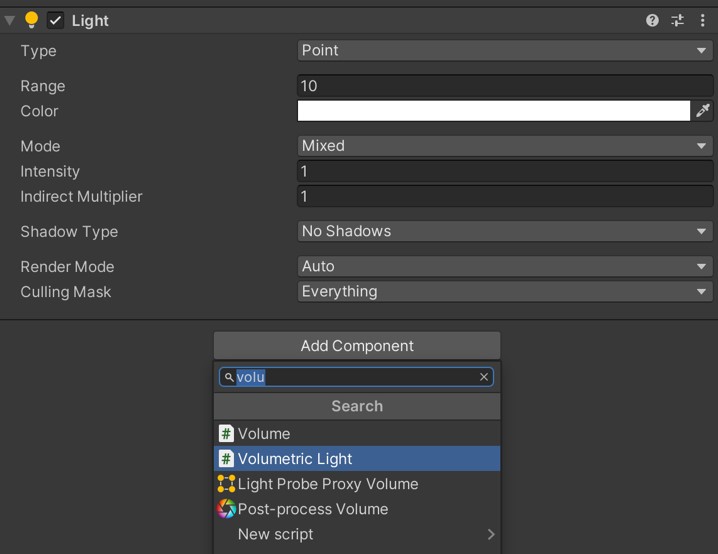Select the Post-process Volume entry
Viewport: 718px width, 554px height.
coord(357,509)
